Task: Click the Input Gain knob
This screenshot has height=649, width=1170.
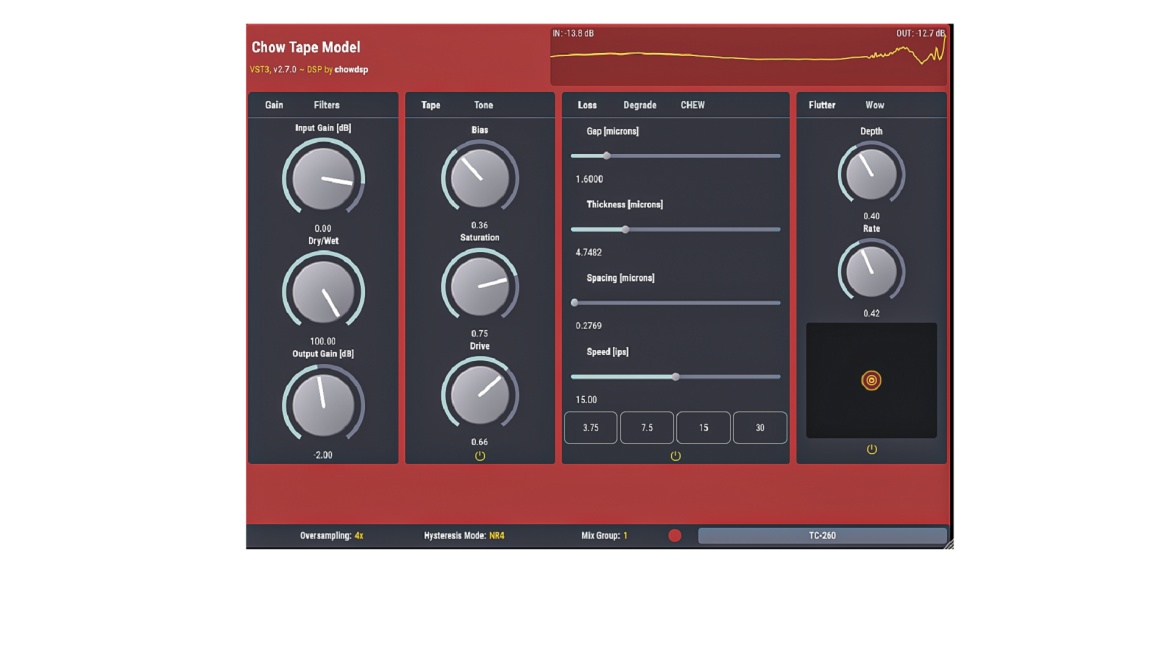Action: (x=323, y=178)
